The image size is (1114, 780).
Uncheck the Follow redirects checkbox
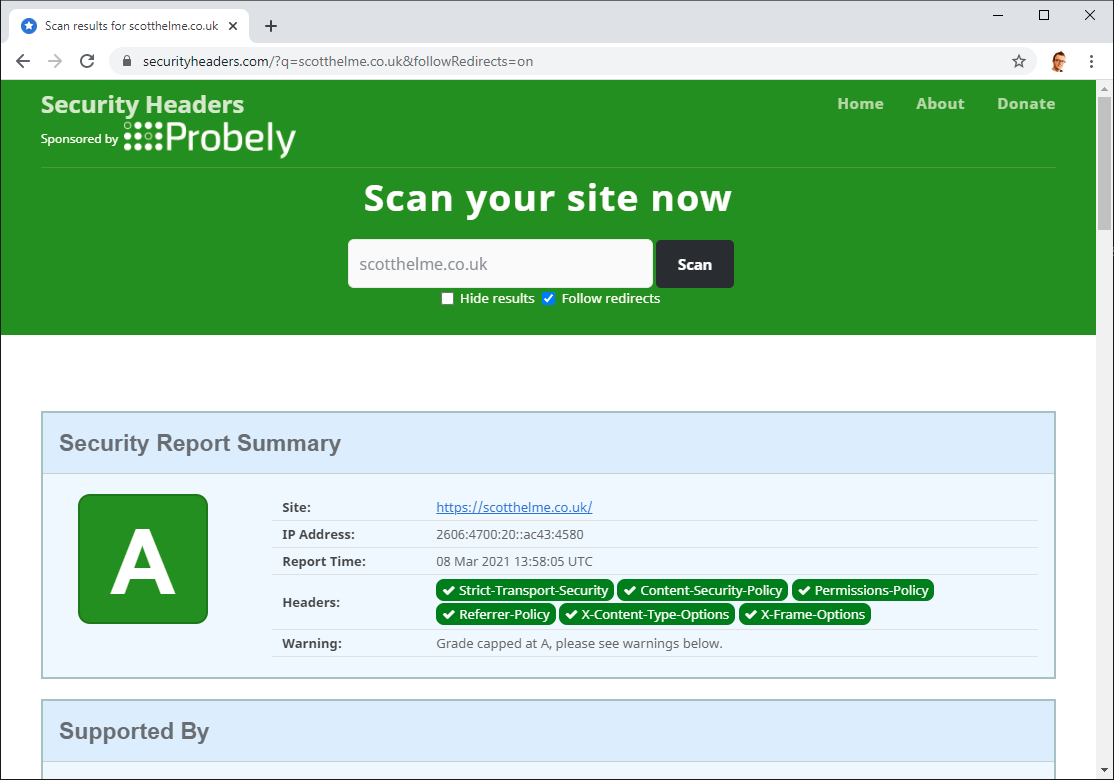coord(548,298)
